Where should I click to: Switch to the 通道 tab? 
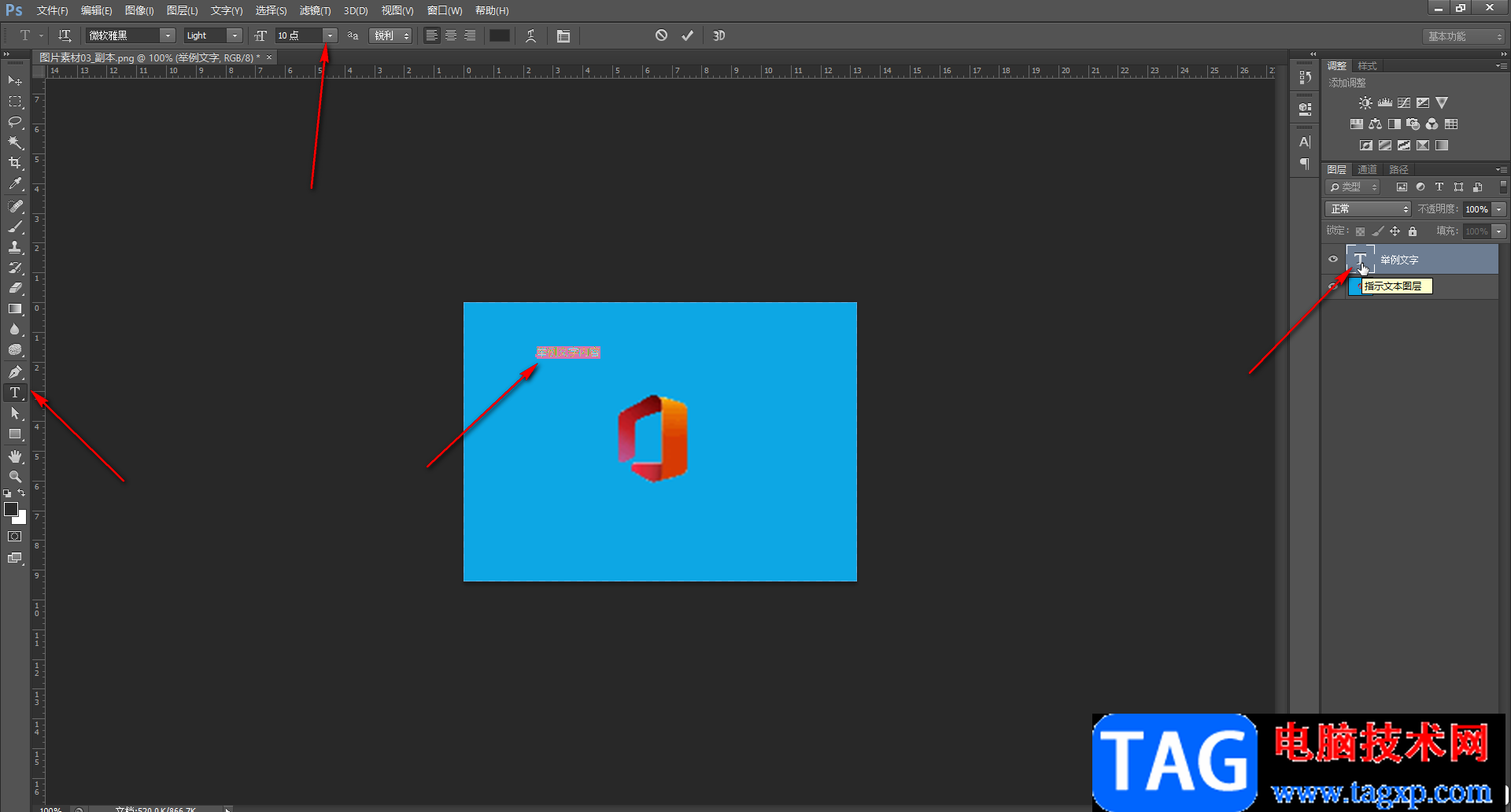click(x=1367, y=169)
